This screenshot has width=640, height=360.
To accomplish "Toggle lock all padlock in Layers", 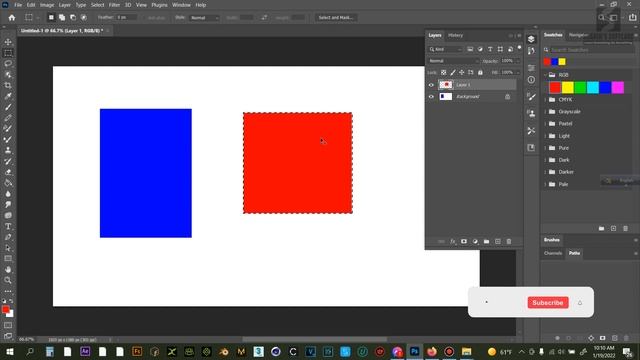I will [x=480, y=72].
